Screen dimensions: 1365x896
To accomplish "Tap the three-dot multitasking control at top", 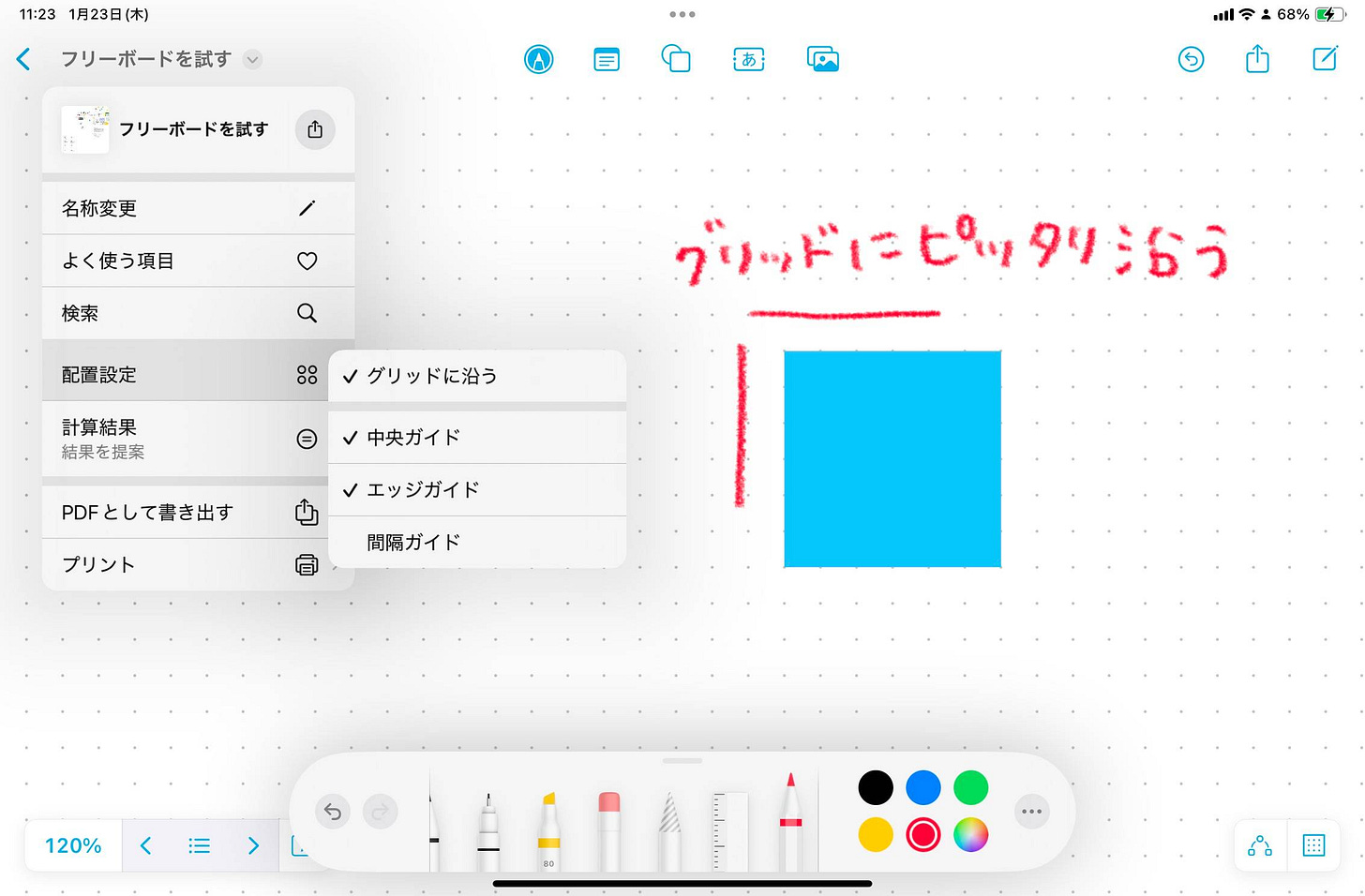I will [682, 14].
